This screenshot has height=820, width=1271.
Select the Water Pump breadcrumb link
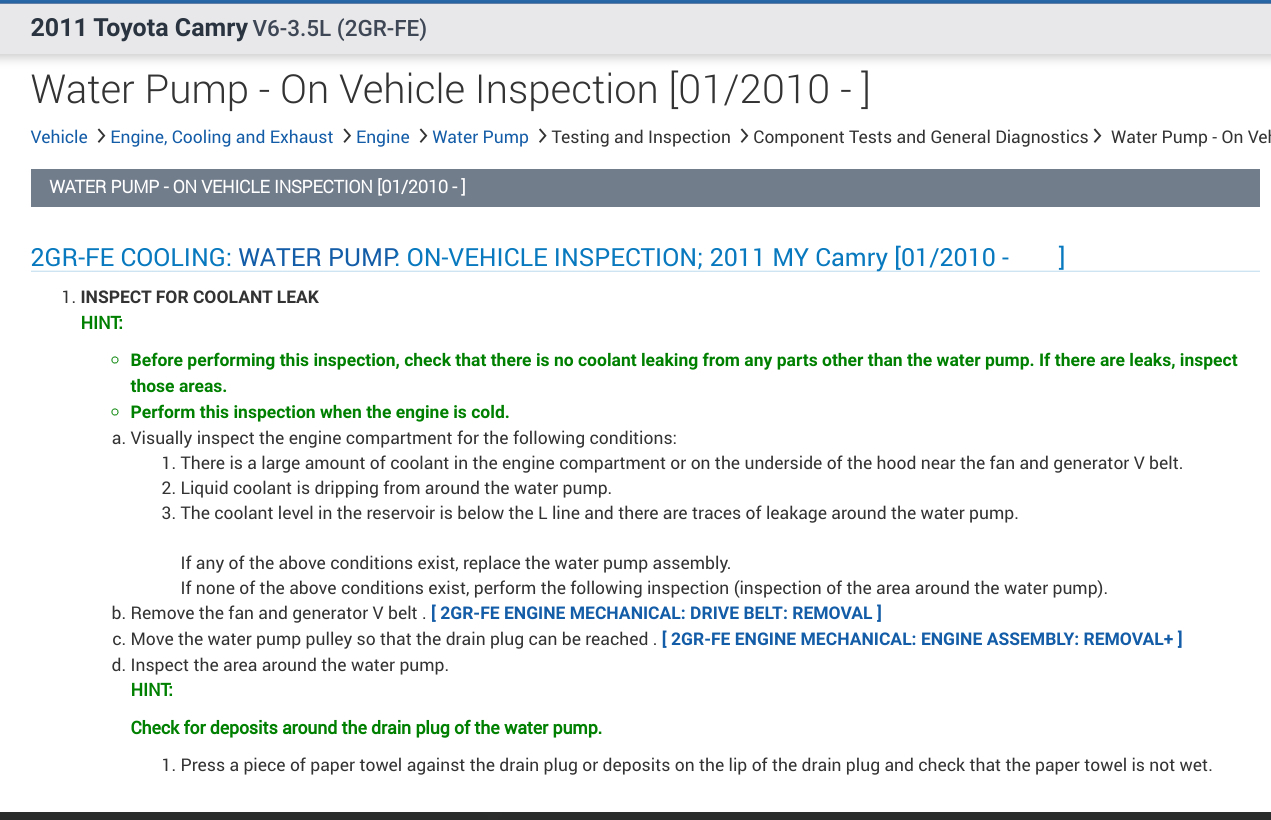pyautogui.click(x=480, y=137)
